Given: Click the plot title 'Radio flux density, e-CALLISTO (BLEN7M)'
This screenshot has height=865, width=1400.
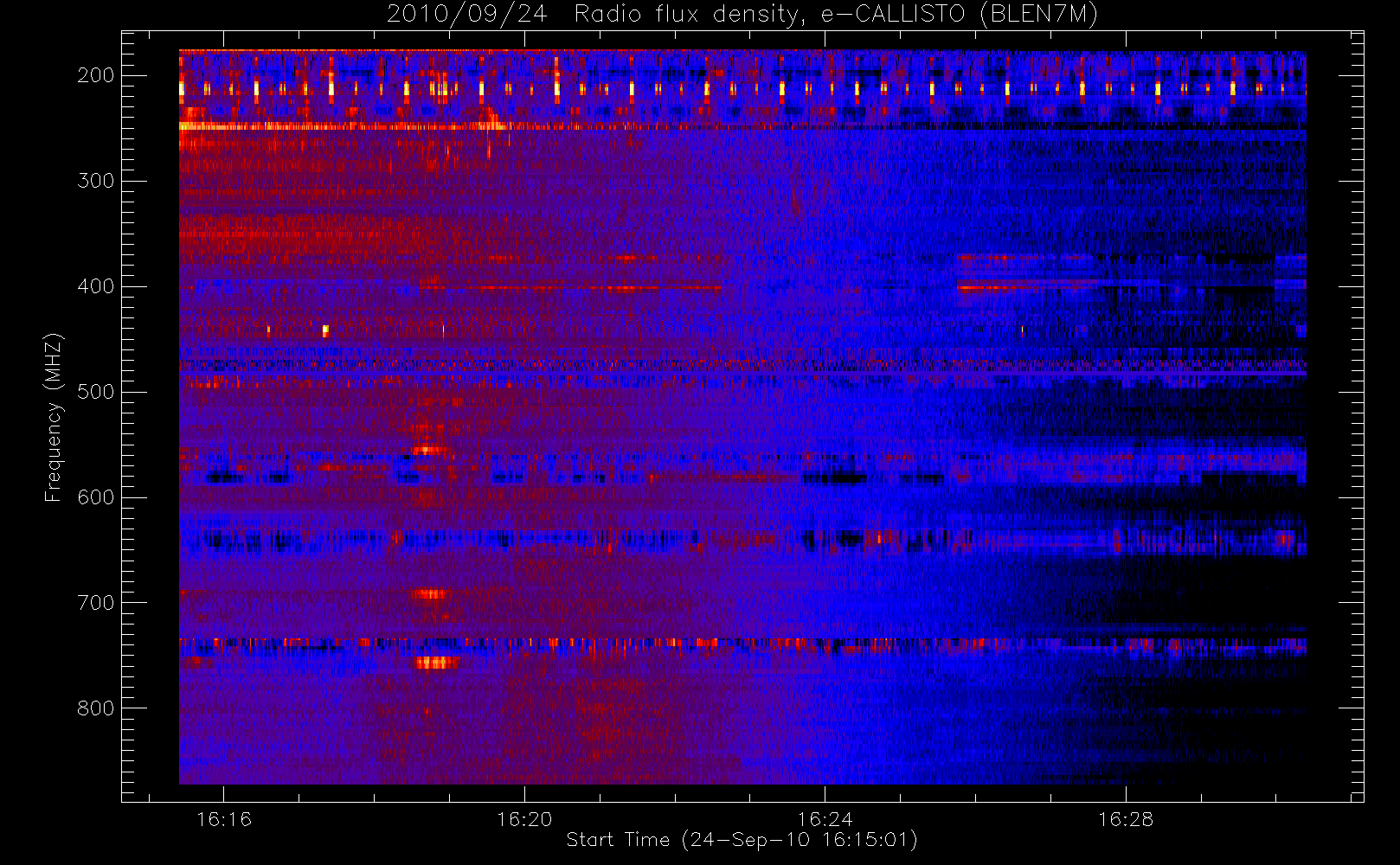Looking at the screenshot, I should (836, 15).
